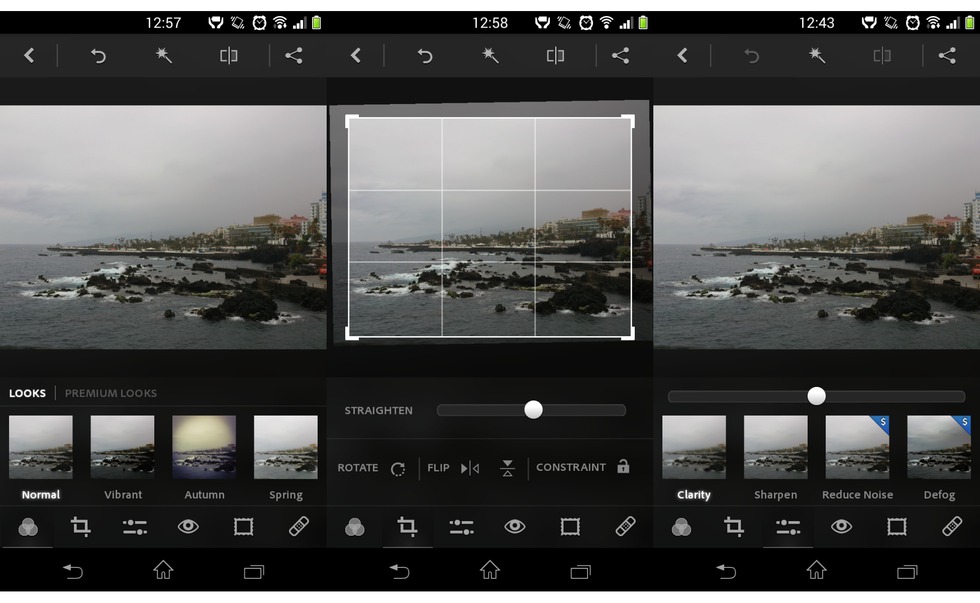The image size is (980, 603).
Task: Tap the back arrow in the middle screen
Action: (356, 56)
